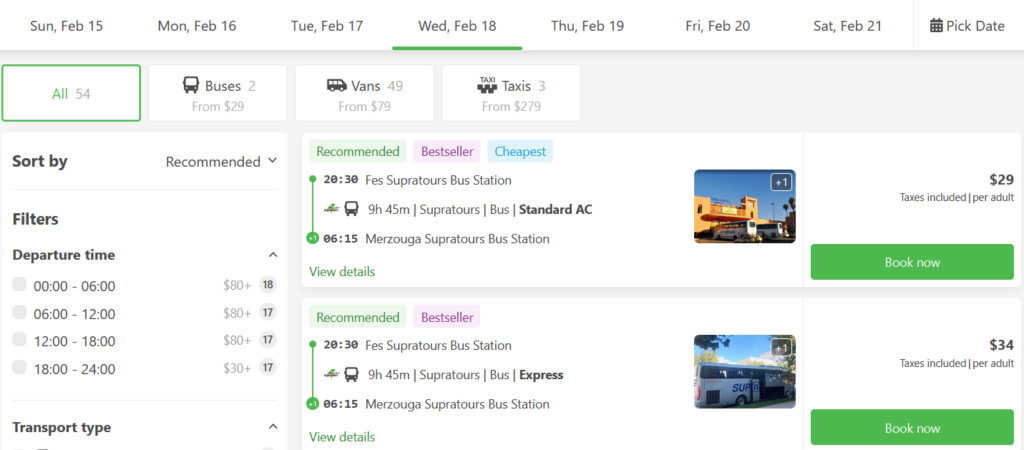The width and height of the screenshot is (1024, 450).
Task: Click the bus icon in the Buses filter
Action: tap(190, 86)
